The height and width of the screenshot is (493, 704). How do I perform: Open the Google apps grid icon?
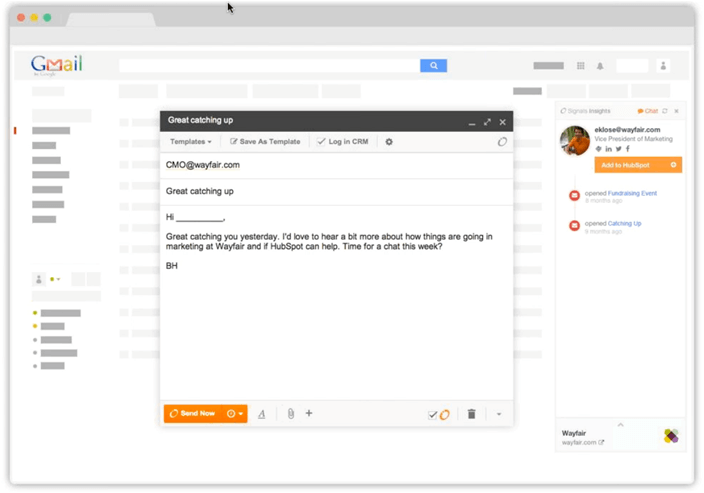(581, 66)
